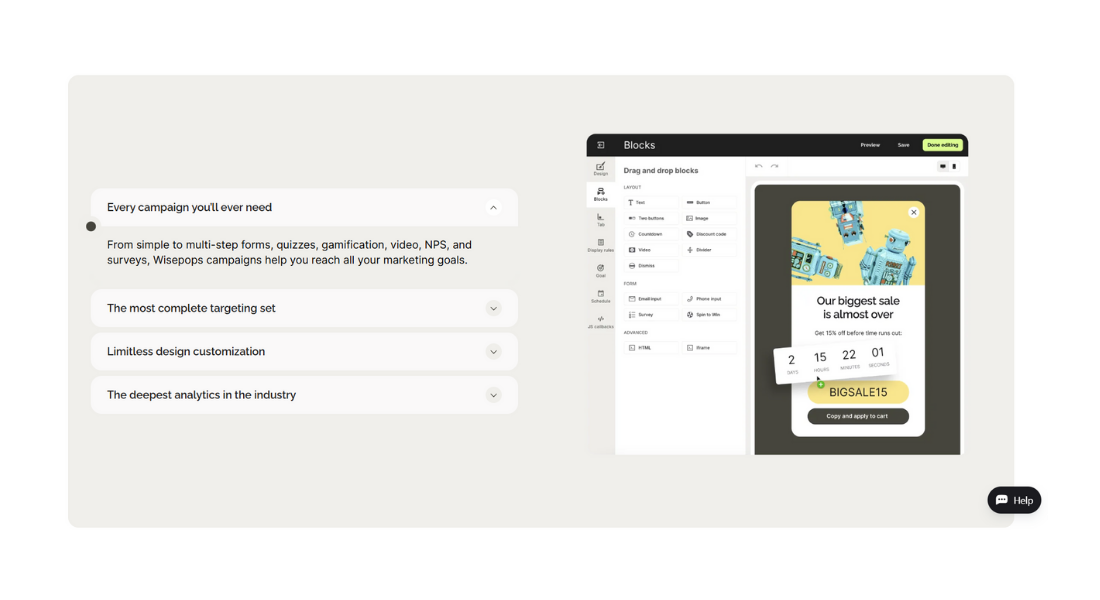Close the popup preview with X

coord(913,212)
